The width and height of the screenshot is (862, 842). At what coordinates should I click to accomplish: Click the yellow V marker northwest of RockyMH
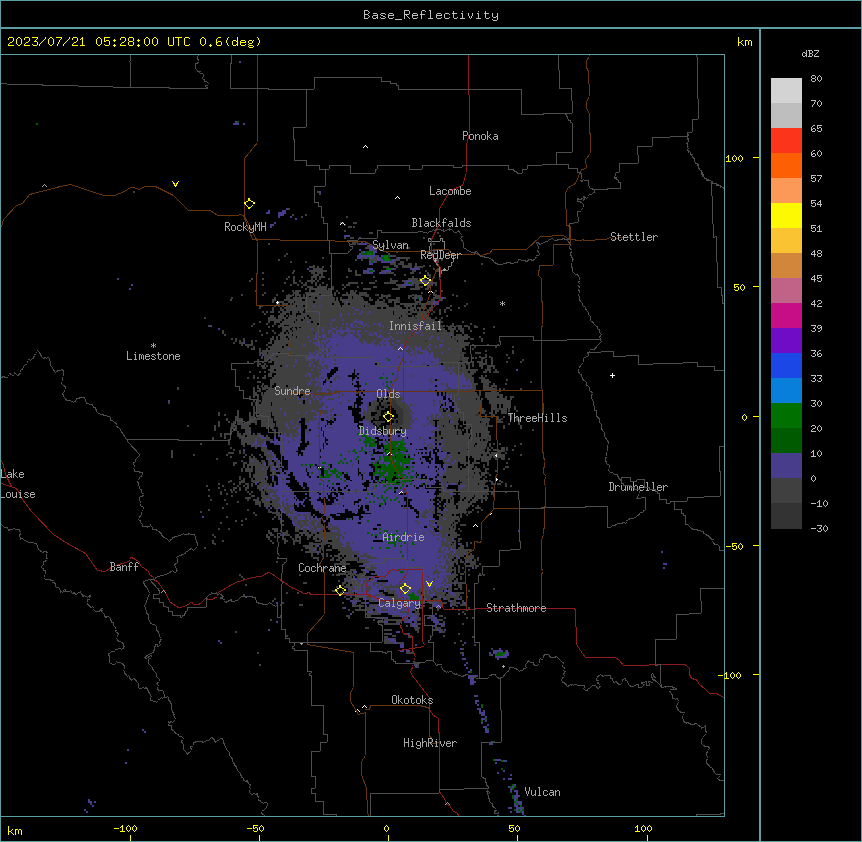(175, 184)
